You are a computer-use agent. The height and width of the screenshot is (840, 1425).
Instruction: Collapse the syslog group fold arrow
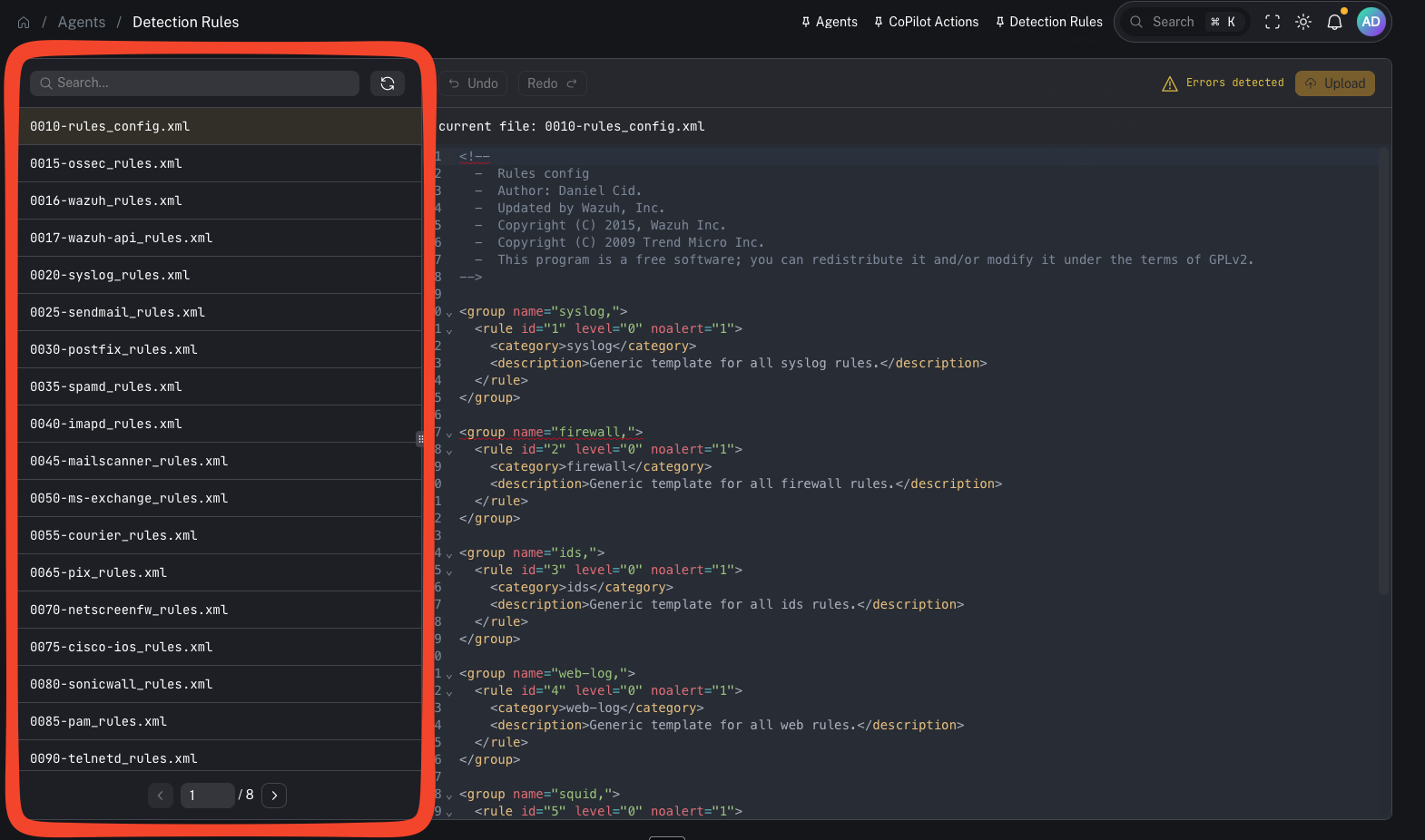click(448, 313)
